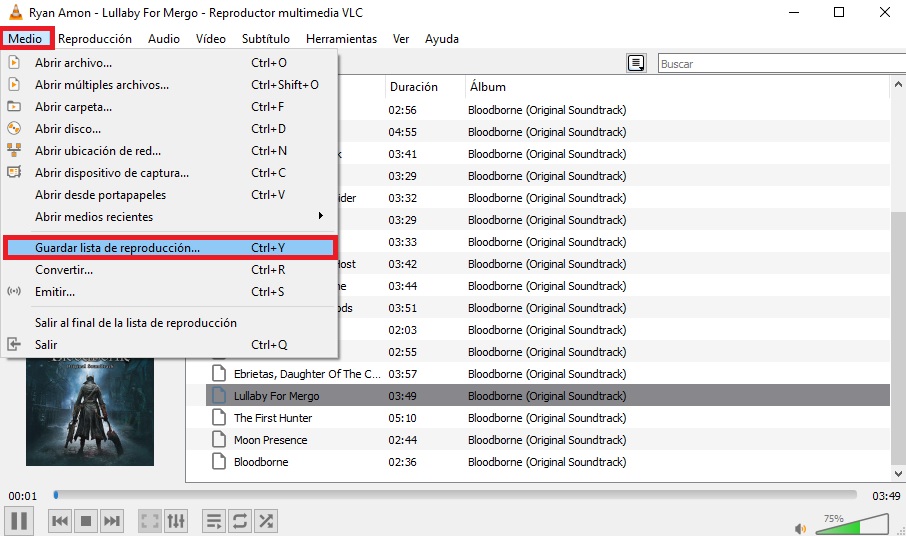Click the 02:56 duration cell
The width and height of the screenshot is (906, 536).
click(x=402, y=110)
